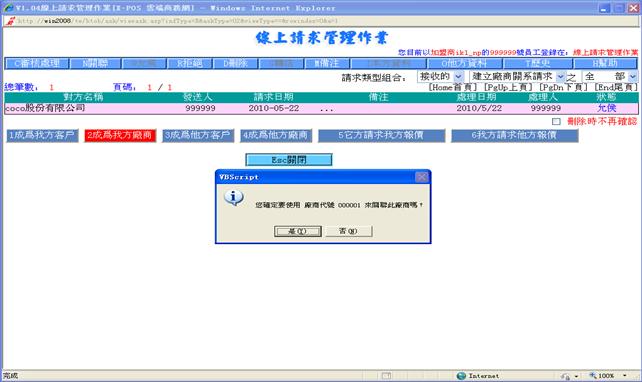642x382 pixels.
Task: Open the 全部 status filter dropdown
Action: click(x=633, y=77)
